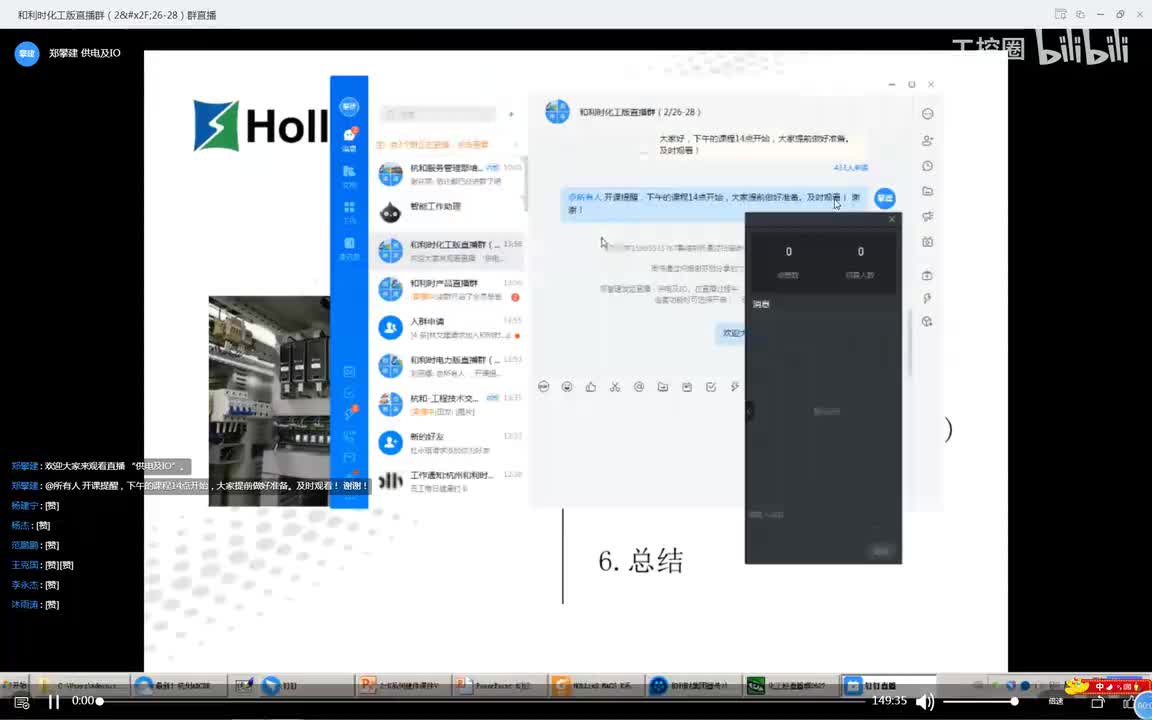Viewport: 1152px width, 720px height.
Task: Open group files folder icon on right rail
Action: coord(927,191)
